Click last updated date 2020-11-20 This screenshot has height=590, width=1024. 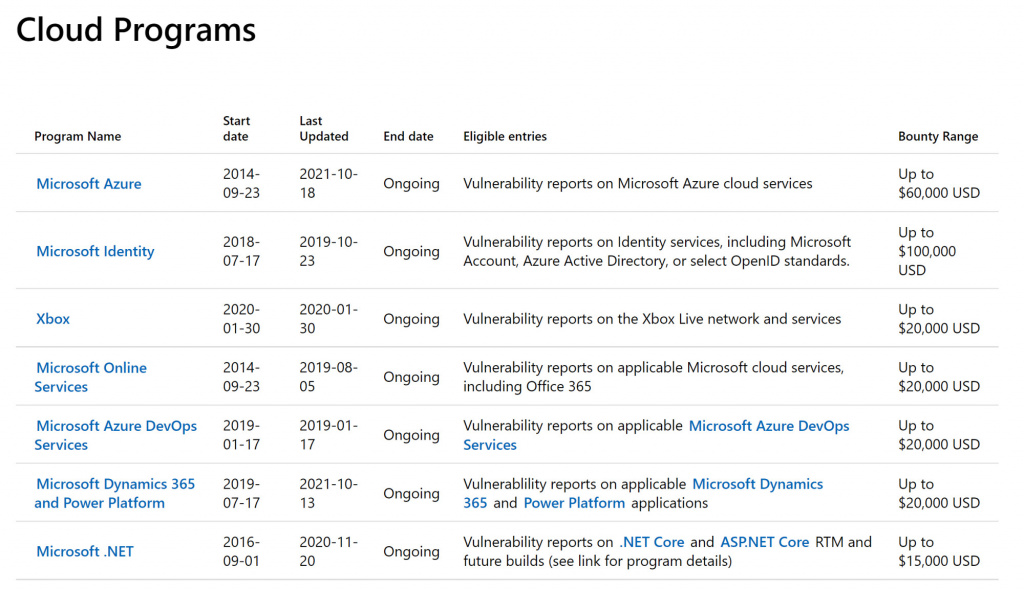pyautogui.click(x=328, y=551)
